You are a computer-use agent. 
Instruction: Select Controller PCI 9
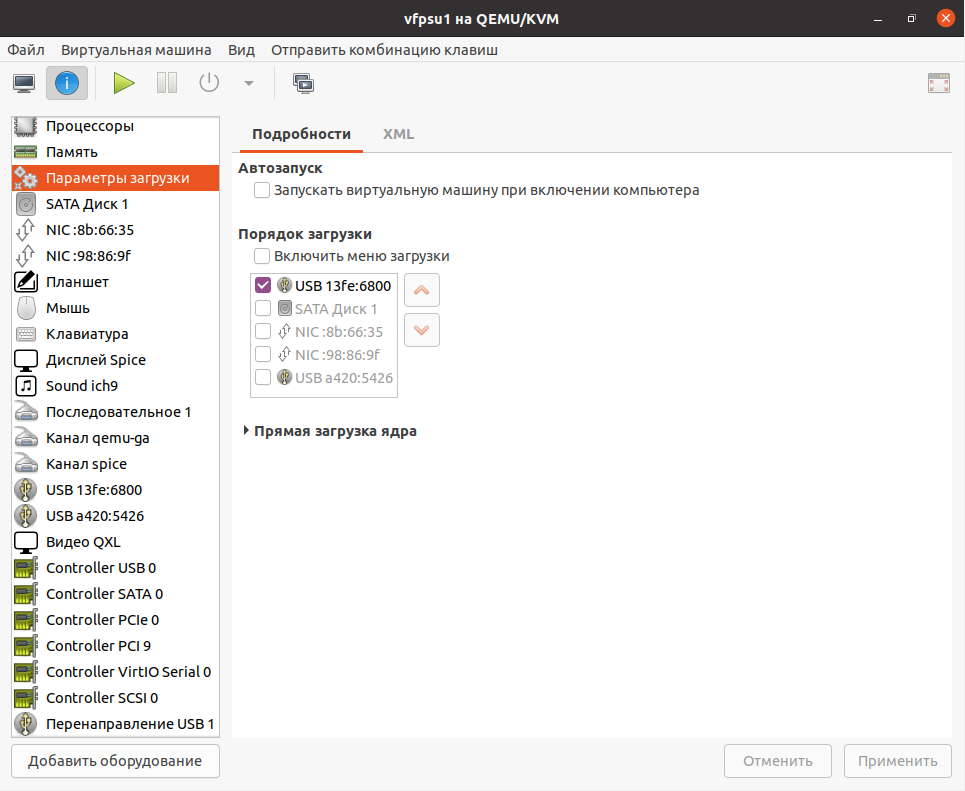pos(116,646)
